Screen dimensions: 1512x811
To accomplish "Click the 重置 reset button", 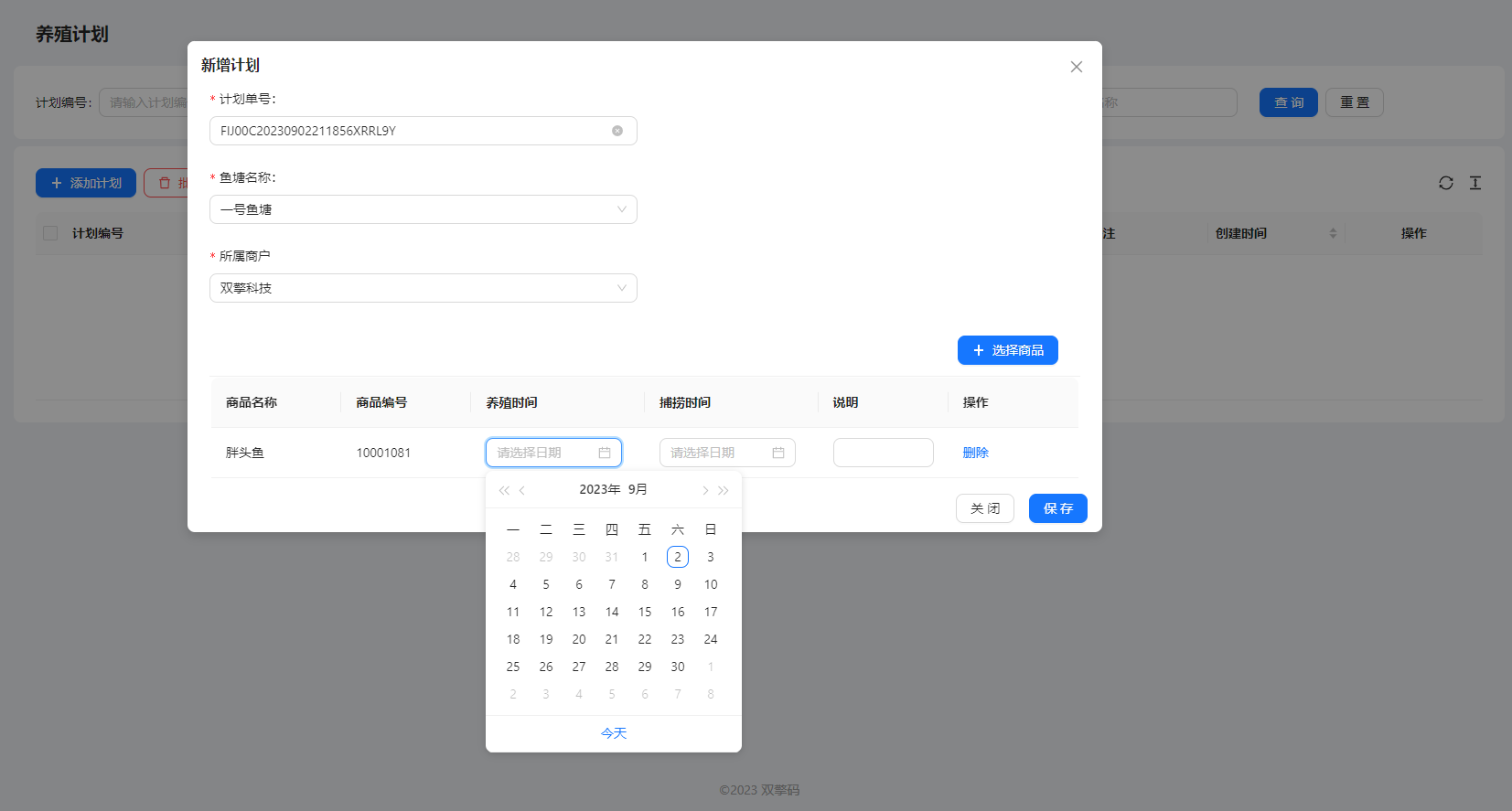I will pyautogui.click(x=1355, y=102).
